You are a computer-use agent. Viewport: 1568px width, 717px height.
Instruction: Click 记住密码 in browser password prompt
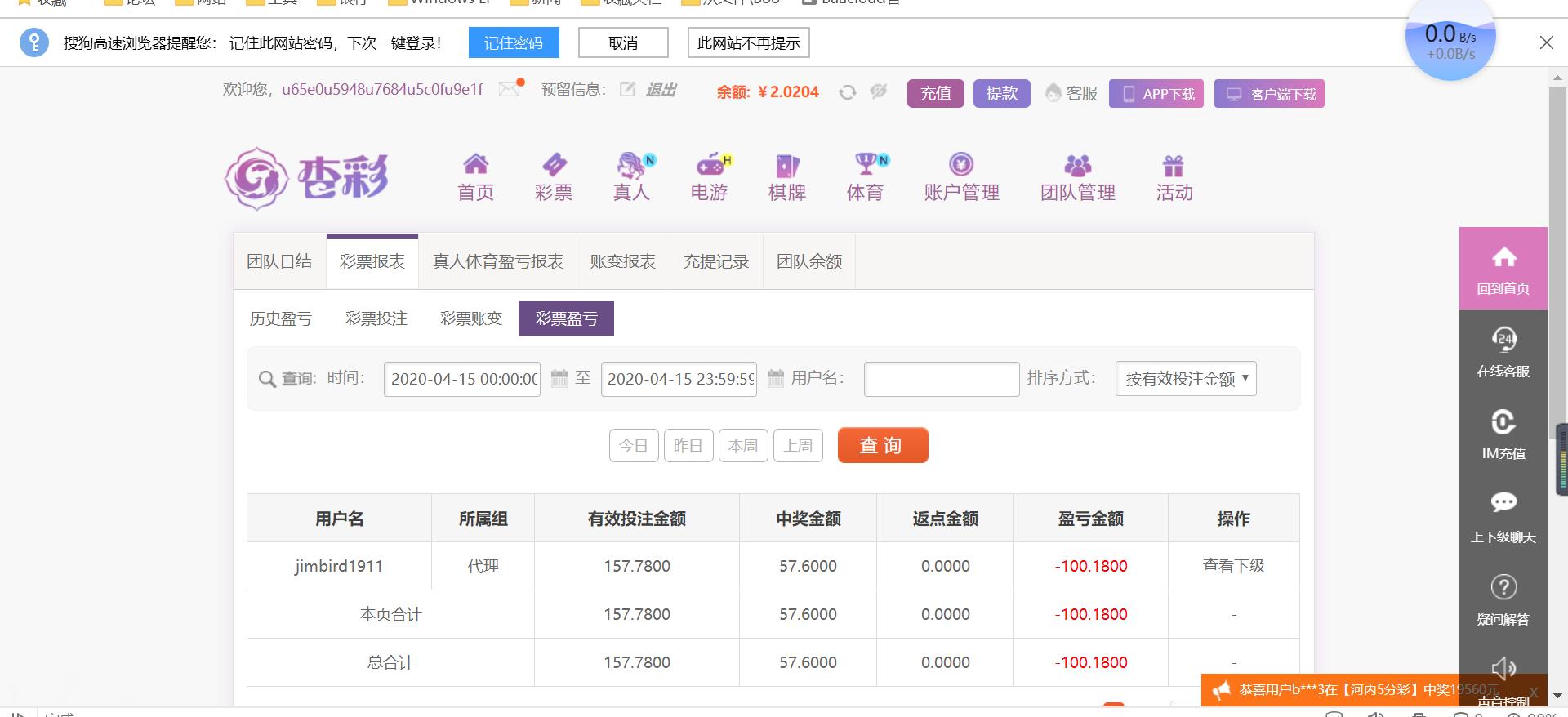514,43
